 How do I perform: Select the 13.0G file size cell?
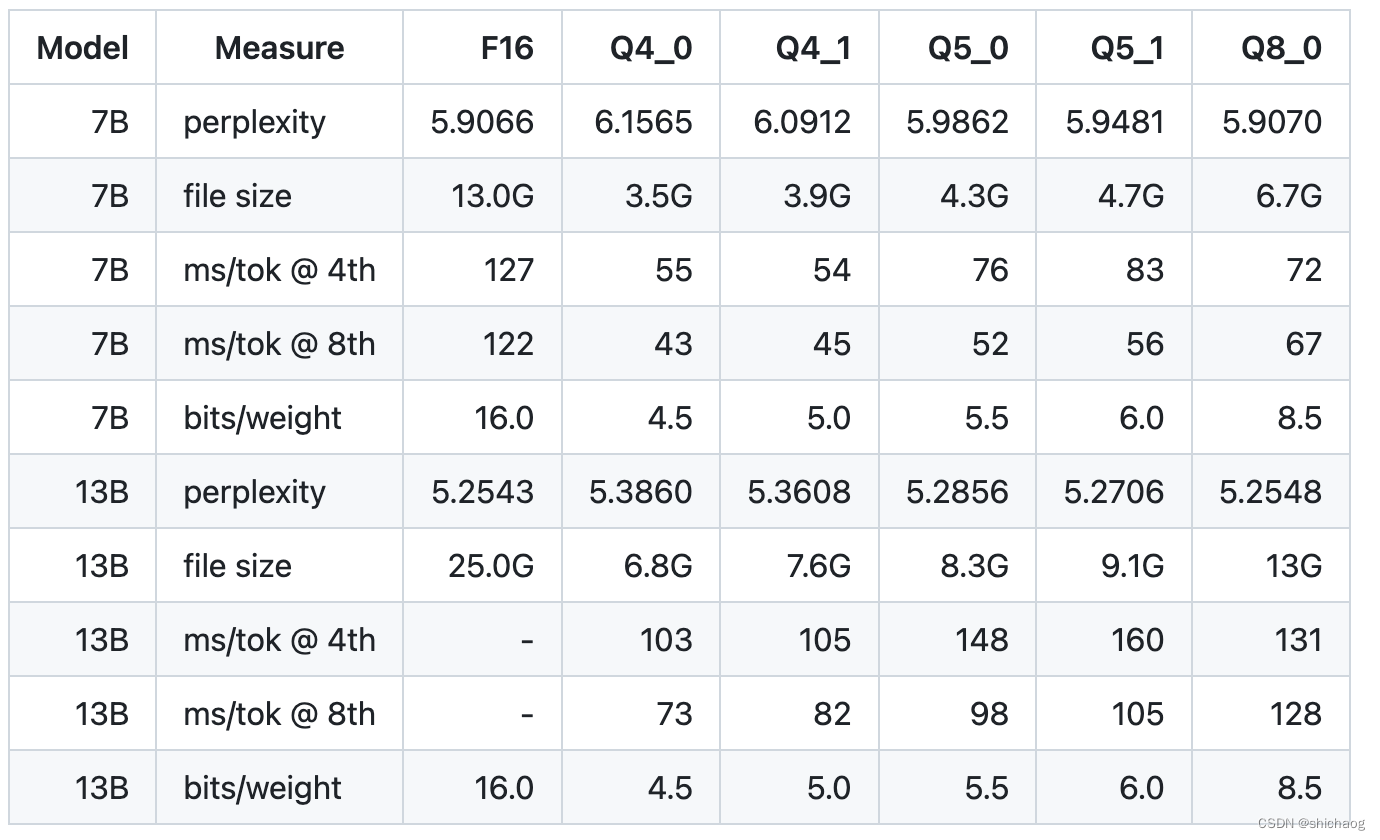click(492, 196)
